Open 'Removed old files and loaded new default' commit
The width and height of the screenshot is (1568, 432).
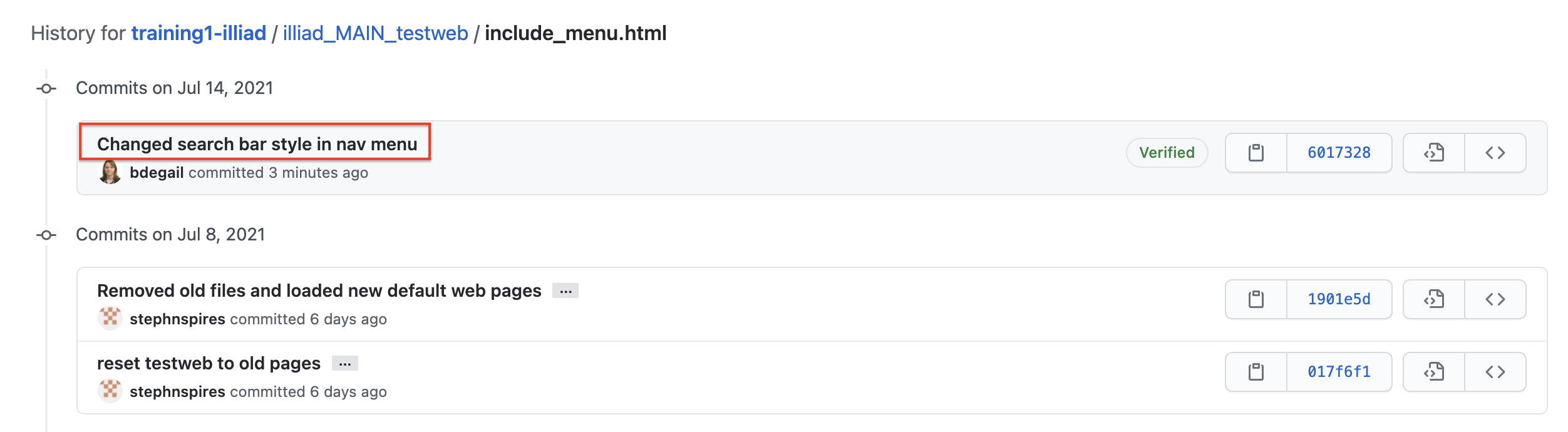click(x=319, y=291)
